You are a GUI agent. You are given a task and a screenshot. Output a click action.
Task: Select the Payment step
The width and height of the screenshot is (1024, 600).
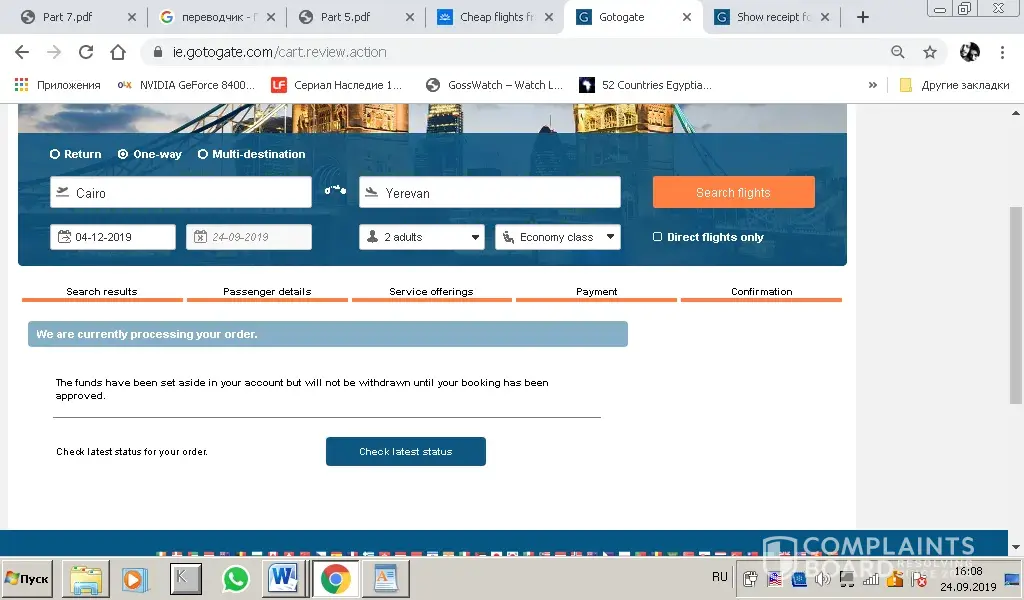tap(596, 292)
